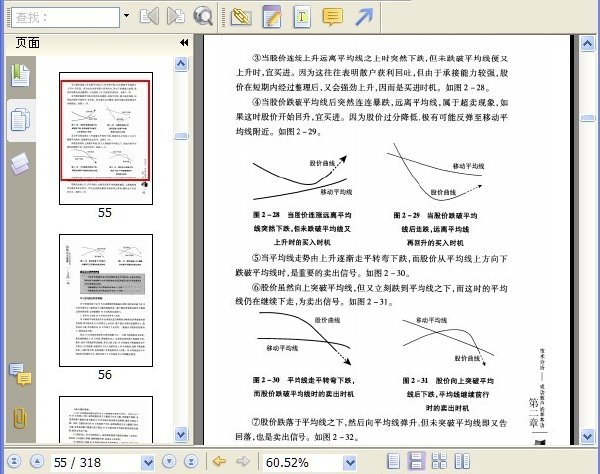Viewport: 600px width, 474px height.
Task: Collapse the 页面 navigation panel
Action: [184, 42]
